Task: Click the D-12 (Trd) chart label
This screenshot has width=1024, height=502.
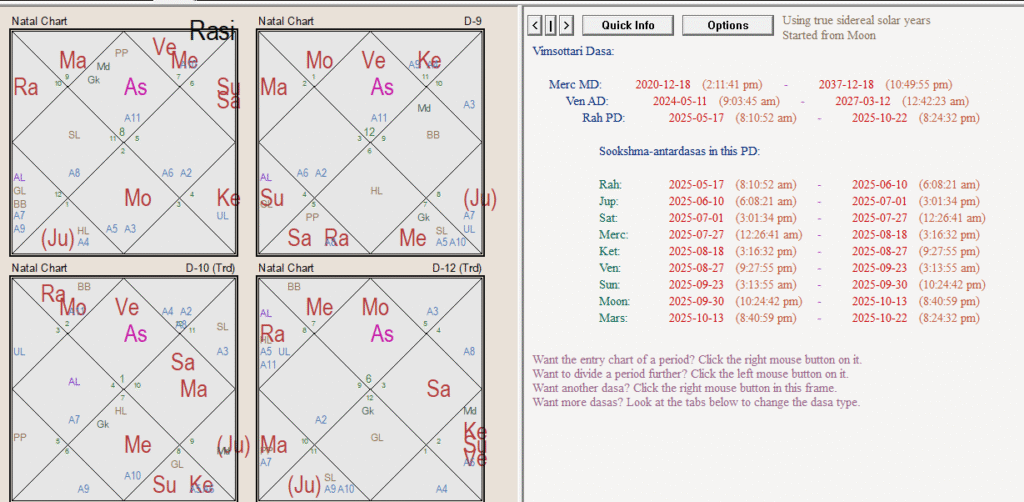Action: coord(457,268)
